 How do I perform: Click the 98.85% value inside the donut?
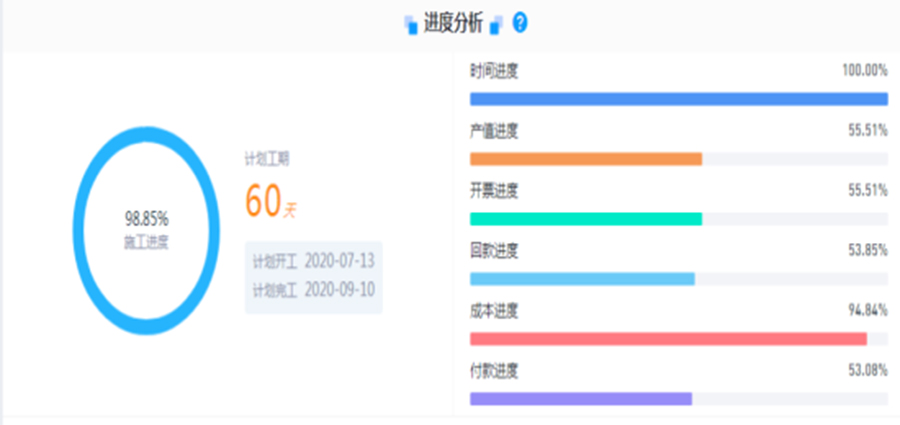pyautogui.click(x=146, y=217)
